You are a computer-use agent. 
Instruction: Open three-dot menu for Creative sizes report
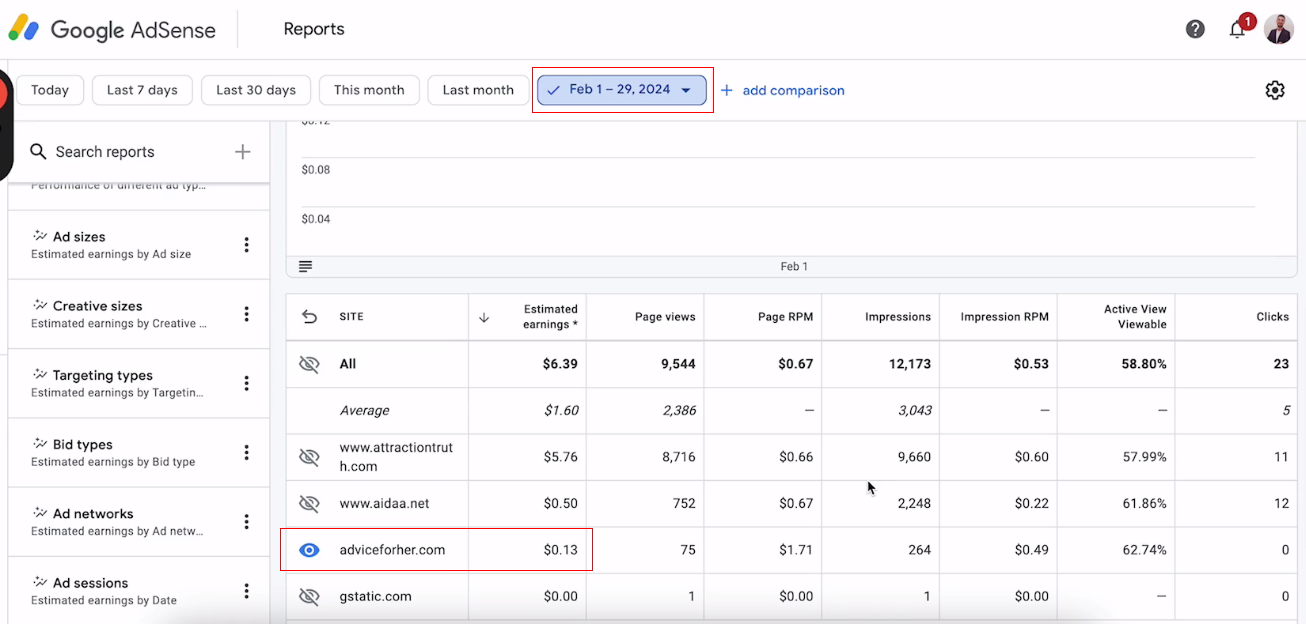coord(246,314)
